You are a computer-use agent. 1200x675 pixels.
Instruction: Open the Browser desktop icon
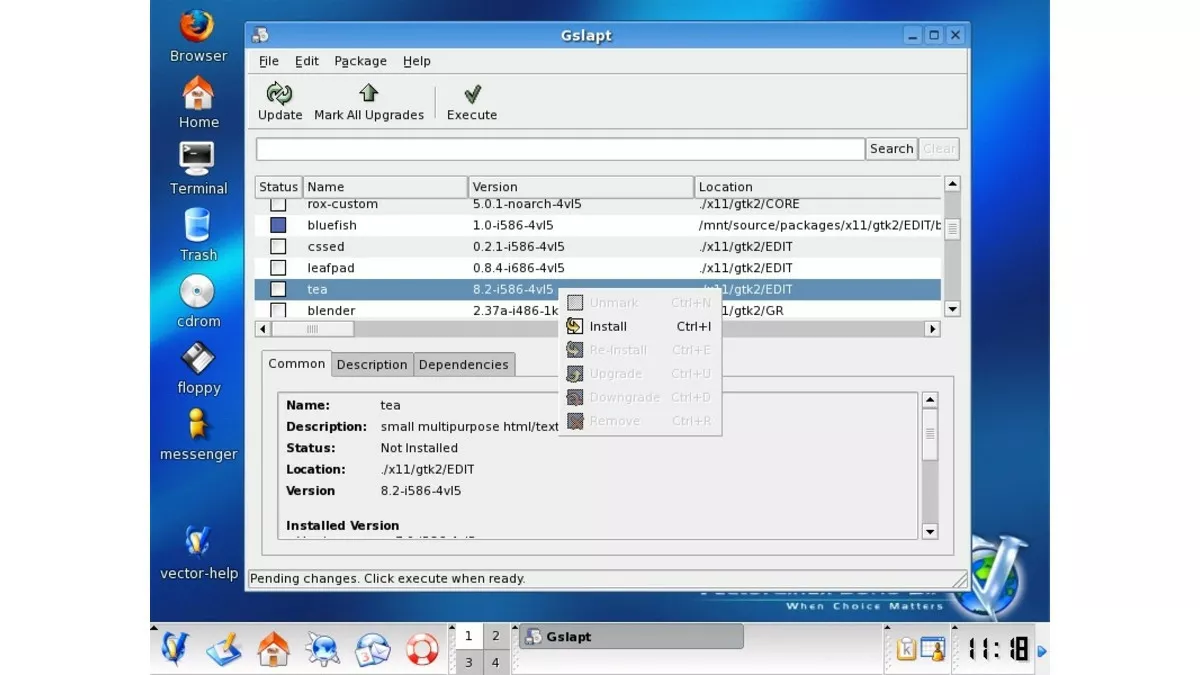pos(198,25)
